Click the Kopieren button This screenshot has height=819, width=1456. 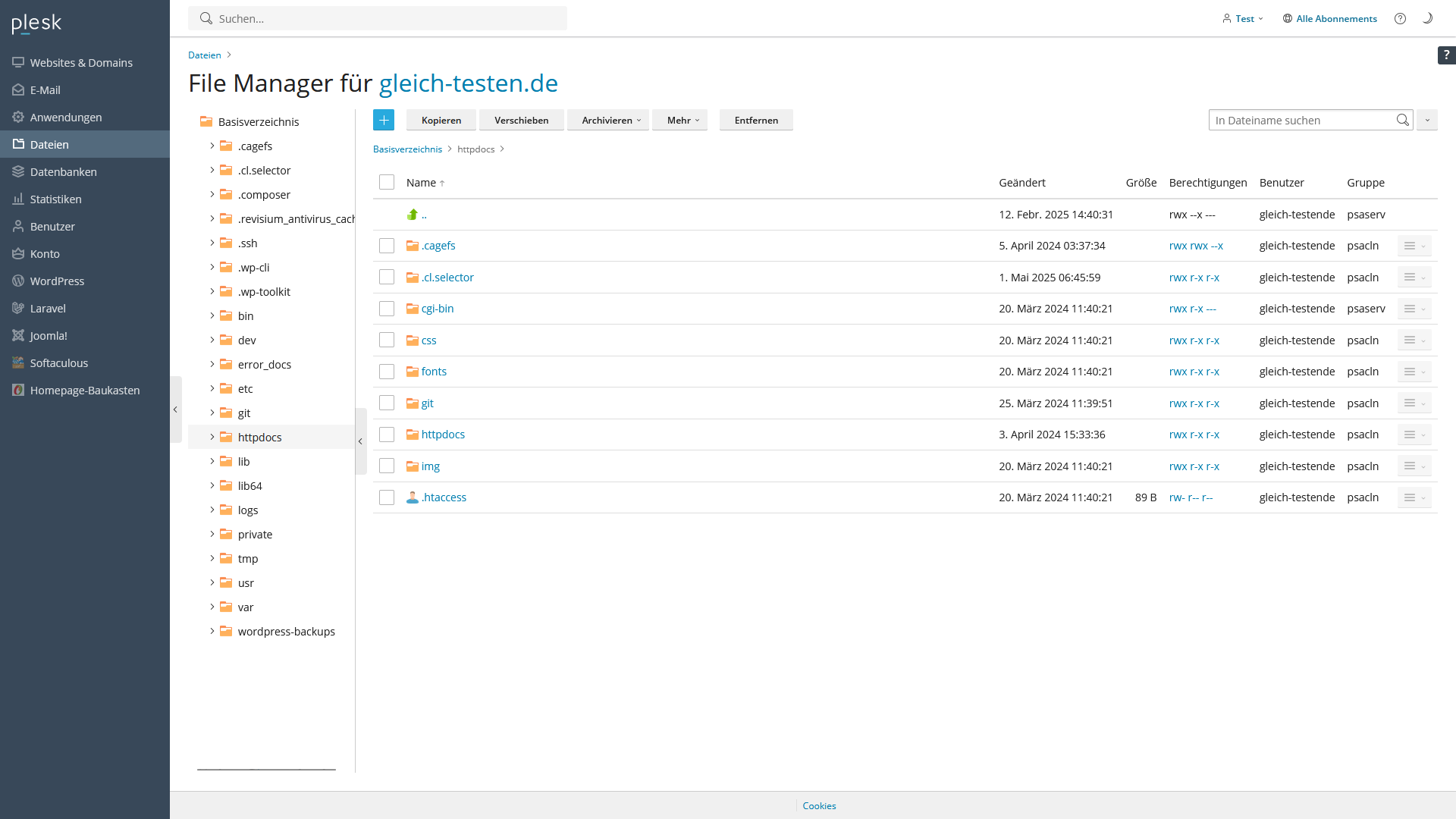pyautogui.click(x=441, y=120)
